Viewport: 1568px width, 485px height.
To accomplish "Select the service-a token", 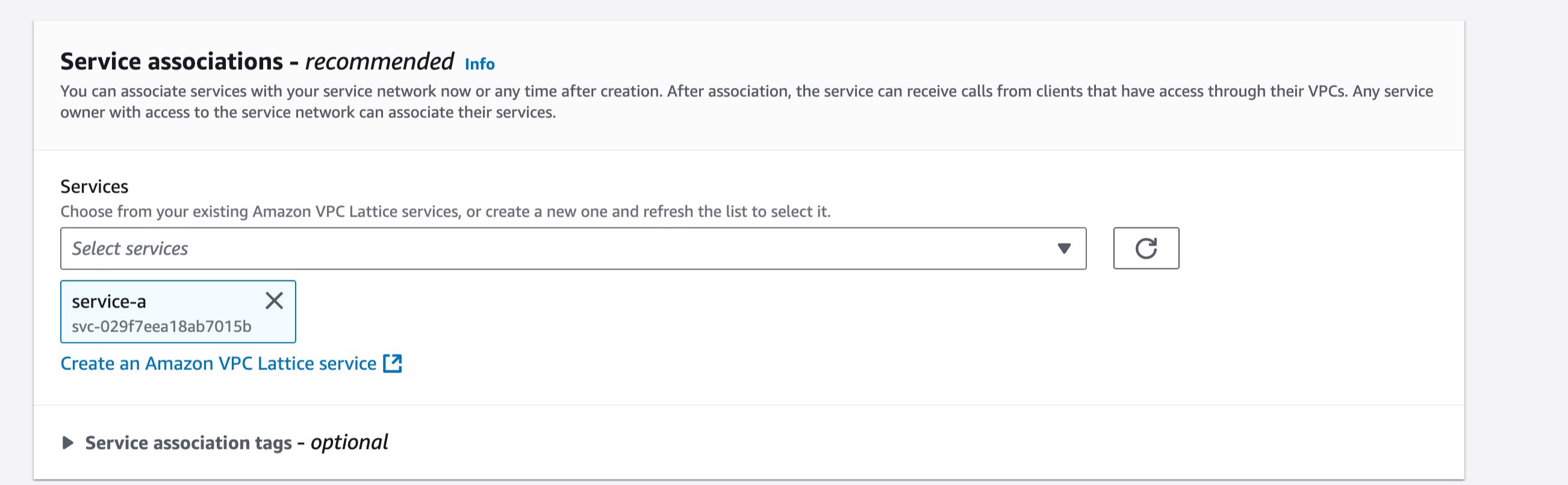I will (x=178, y=312).
